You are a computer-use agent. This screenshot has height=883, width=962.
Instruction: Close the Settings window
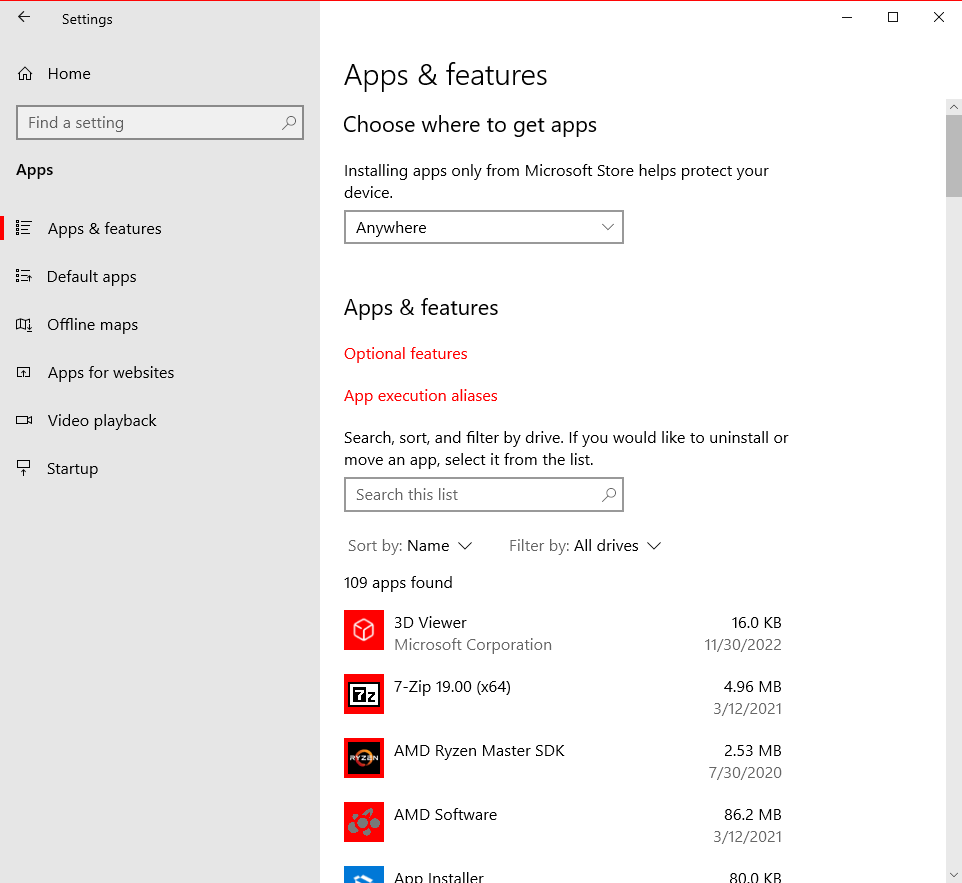[x=939, y=17]
